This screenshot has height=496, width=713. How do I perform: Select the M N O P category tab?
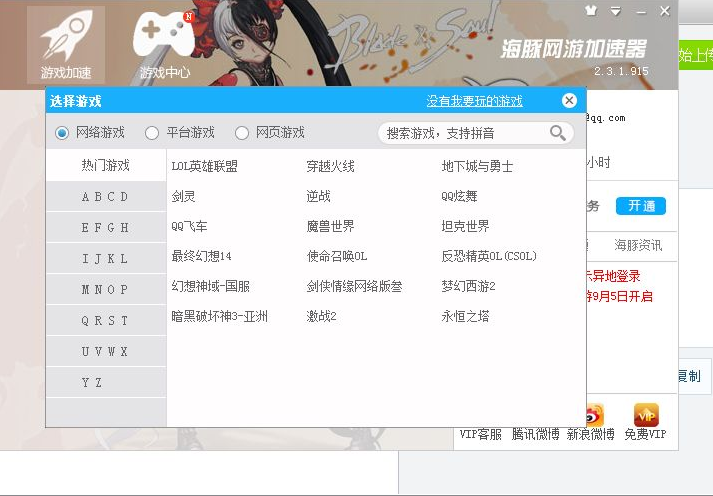click(x=106, y=289)
